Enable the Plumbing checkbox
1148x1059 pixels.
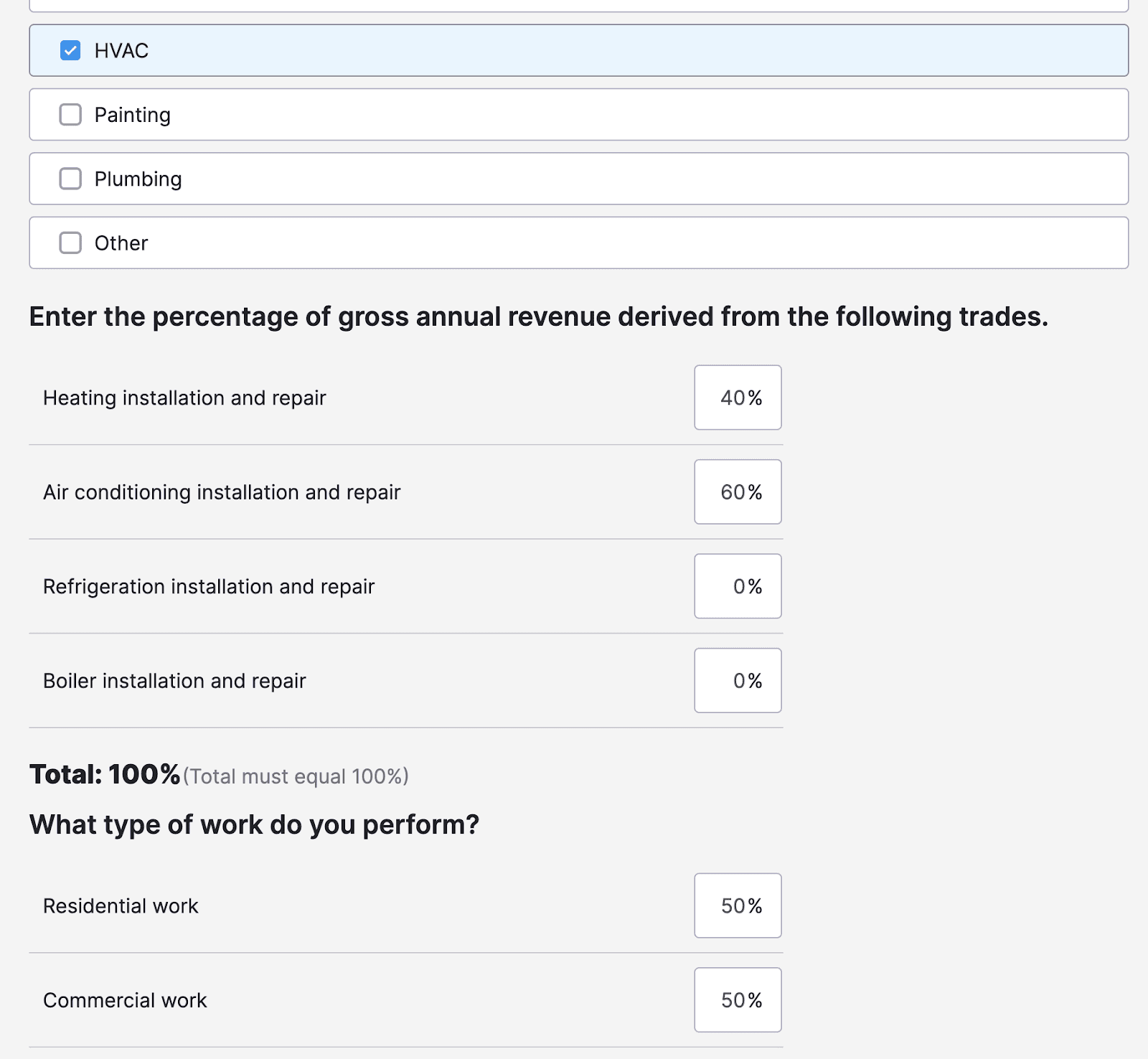coord(70,179)
